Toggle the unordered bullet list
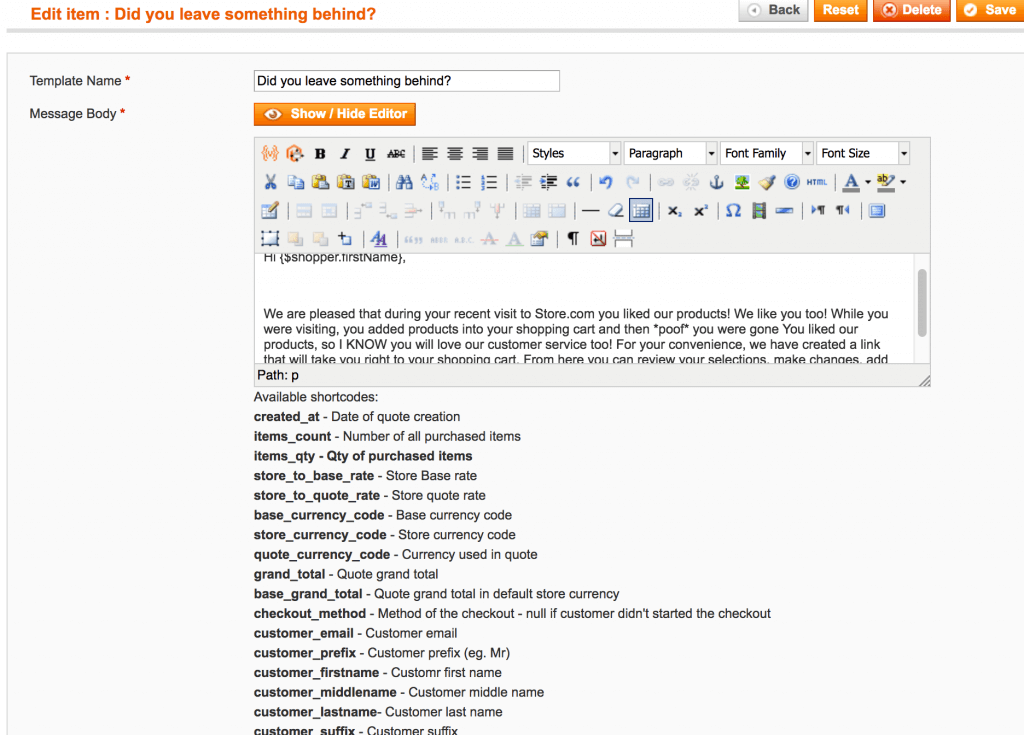This screenshot has width=1024, height=735. 464,182
